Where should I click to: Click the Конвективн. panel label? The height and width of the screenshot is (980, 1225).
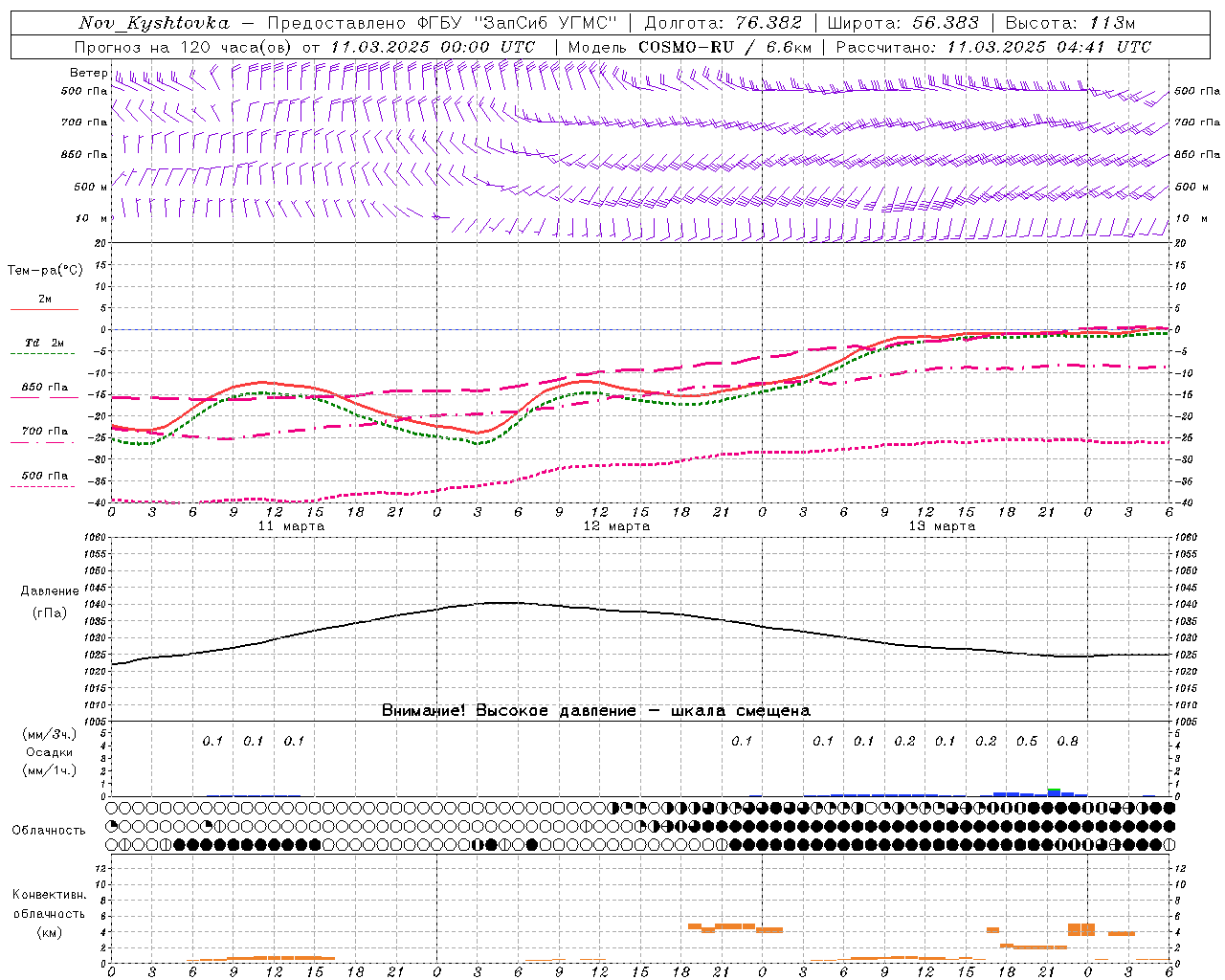tap(50, 895)
